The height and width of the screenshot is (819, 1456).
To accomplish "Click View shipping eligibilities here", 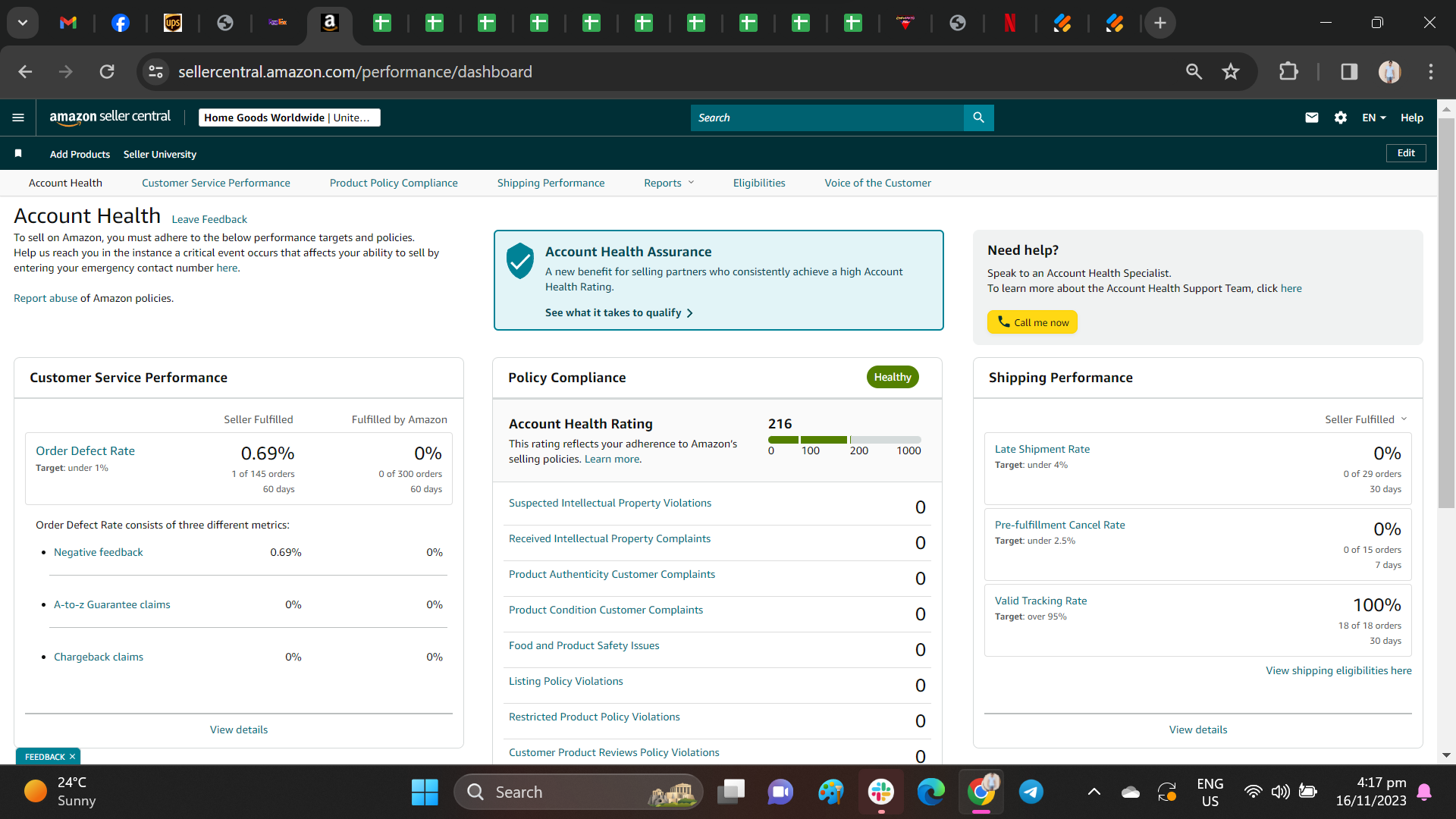I will (x=1338, y=670).
